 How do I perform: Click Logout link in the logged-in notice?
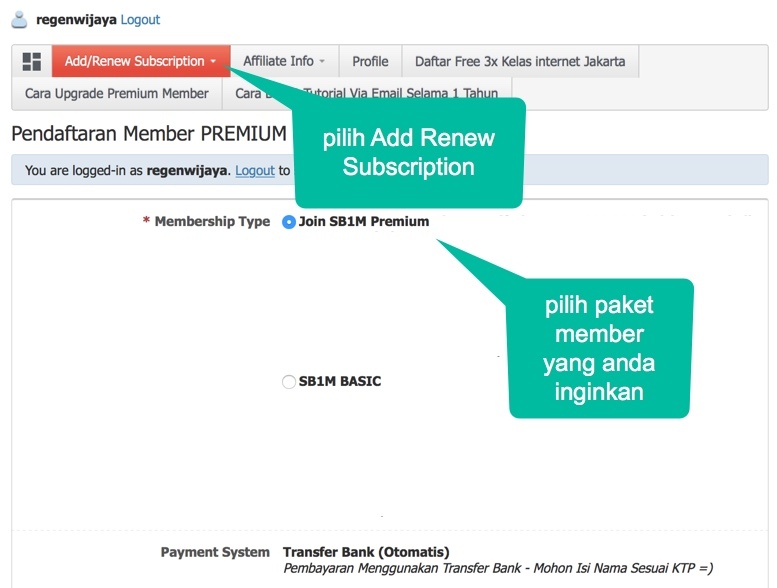pyautogui.click(x=255, y=171)
